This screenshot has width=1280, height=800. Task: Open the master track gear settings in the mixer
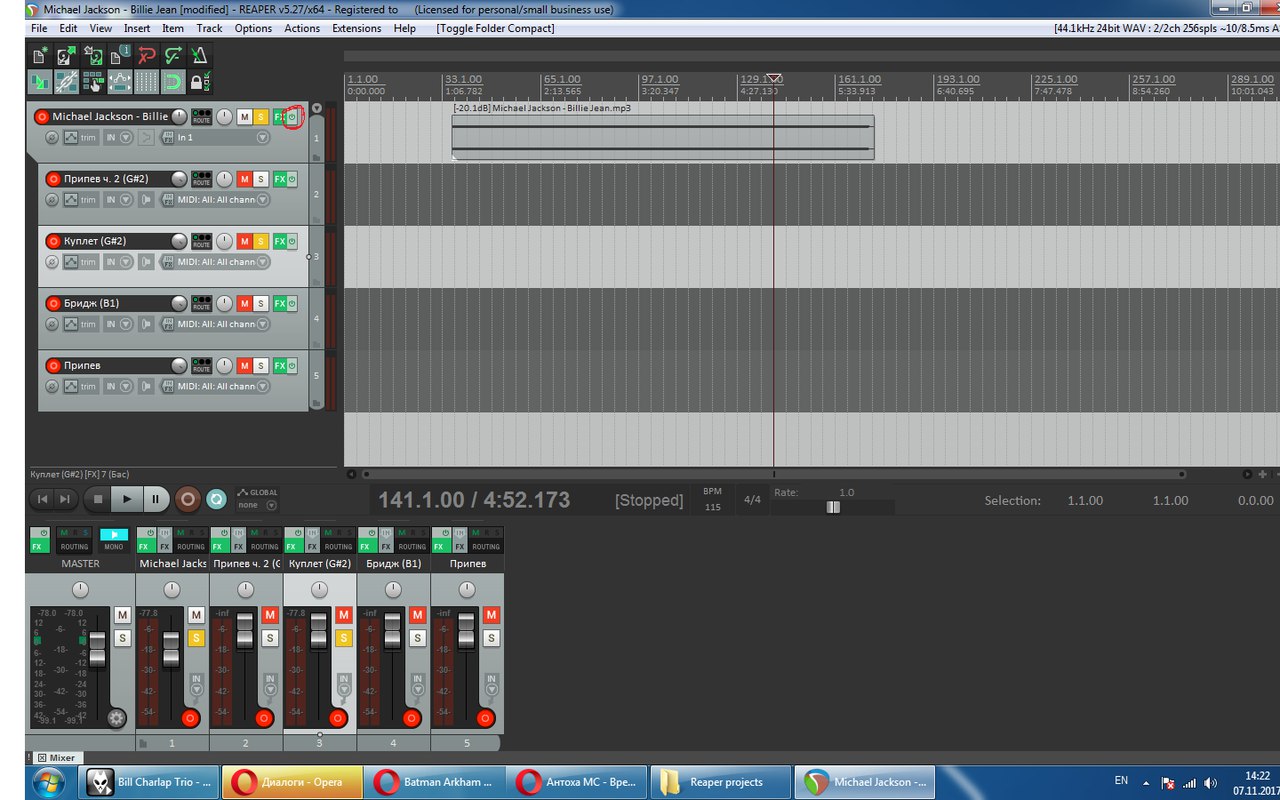coord(117,717)
